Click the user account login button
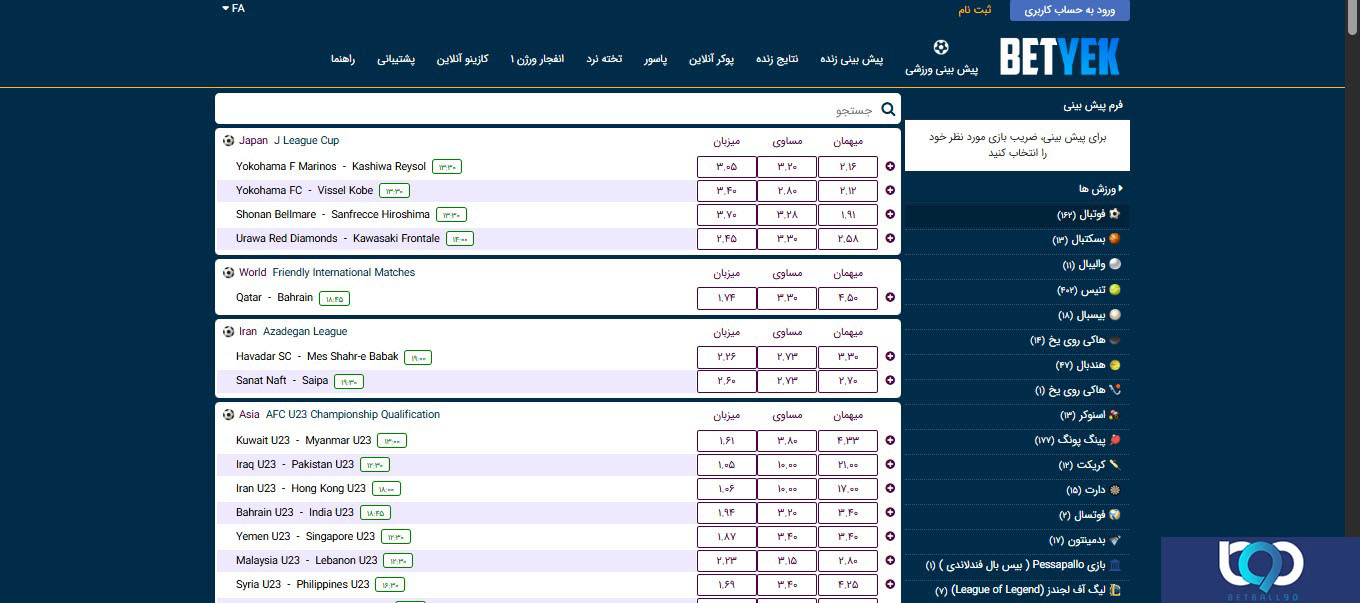 [x=1069, y=10]
